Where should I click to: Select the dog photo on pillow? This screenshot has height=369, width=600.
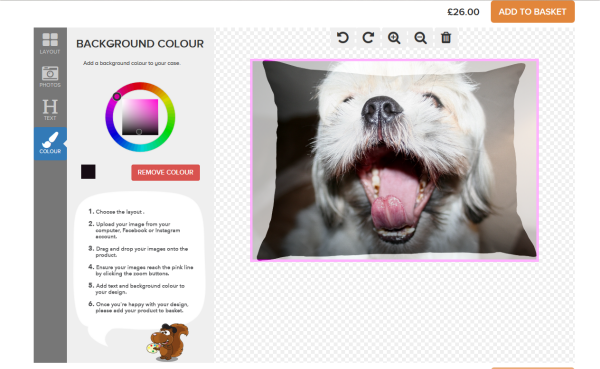[x=394, y=160]
